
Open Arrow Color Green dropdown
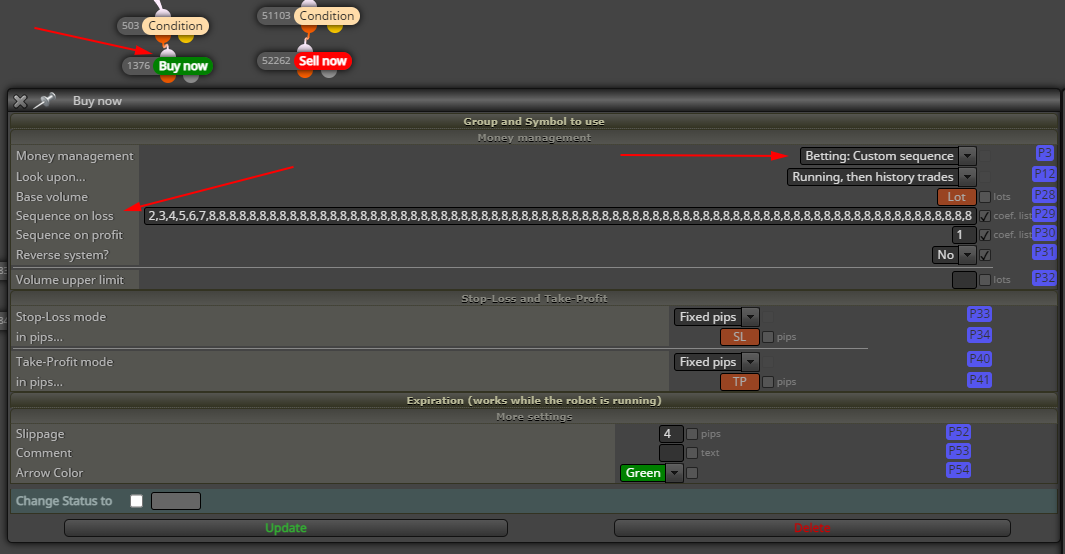pyautogui.click(x=651, y=473)
